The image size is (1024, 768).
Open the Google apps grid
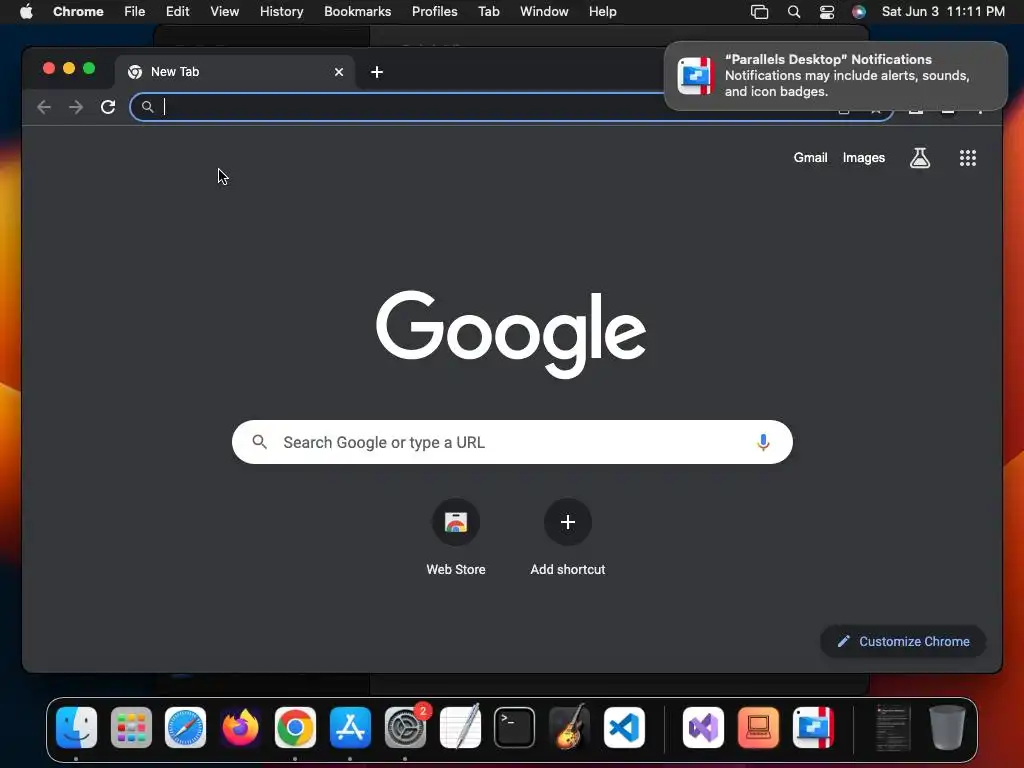(x=967, y=157)
